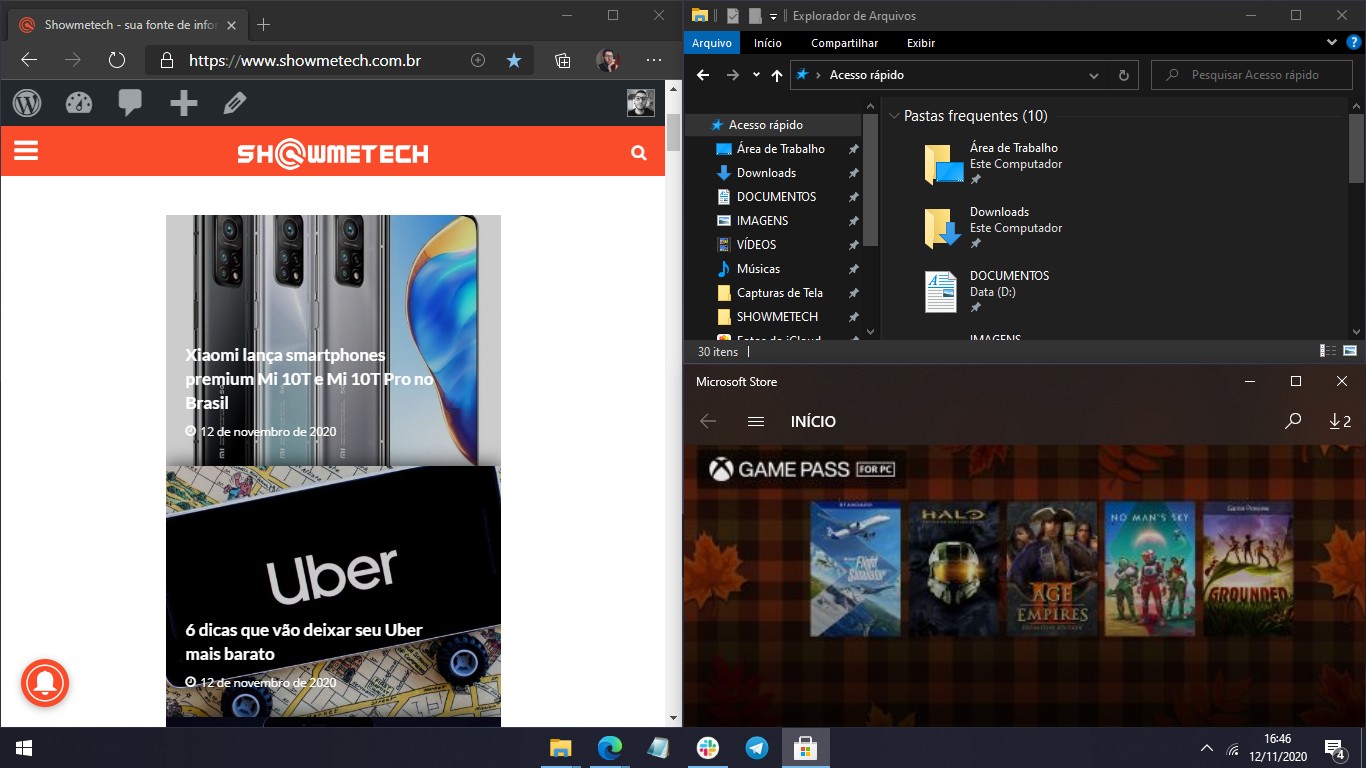Click Microsoft Store search icon
The height and width of the screenshot is (768, 1366).
(1293, 421)
